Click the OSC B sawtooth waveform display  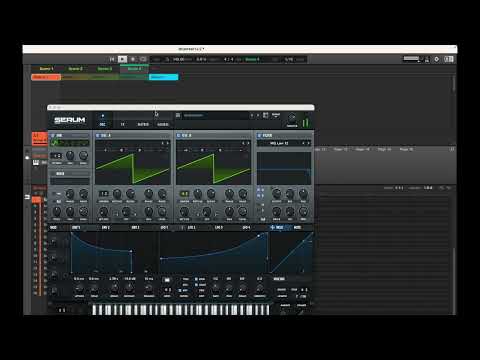[213, 168]
